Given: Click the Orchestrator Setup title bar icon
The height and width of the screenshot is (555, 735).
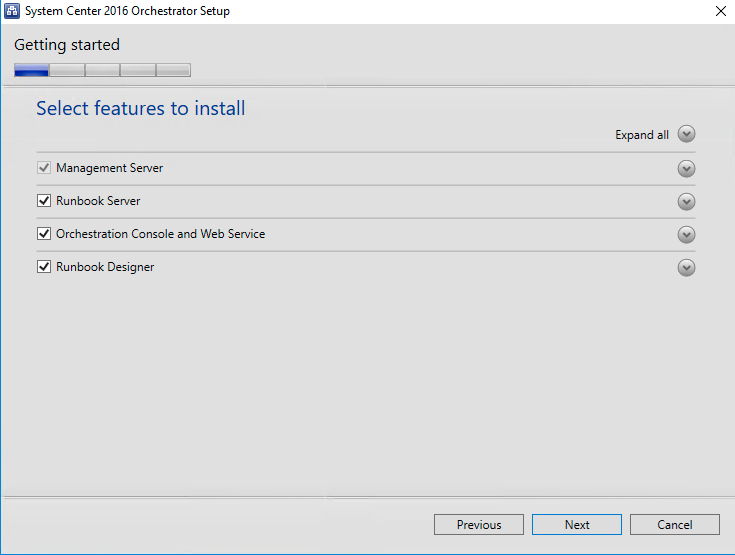Looking at the screenshot, I should (x=13, y=11).
